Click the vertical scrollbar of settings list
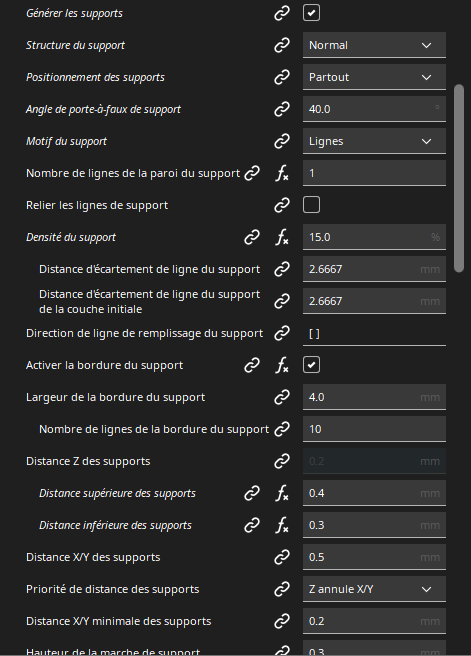The height and width of the screenshot is (656, 471). (x=459, y=179)
